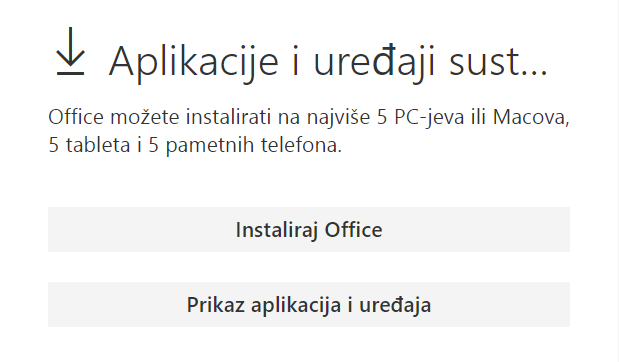Click the word "Aplikacije" in heading

(x=194, y=63)
